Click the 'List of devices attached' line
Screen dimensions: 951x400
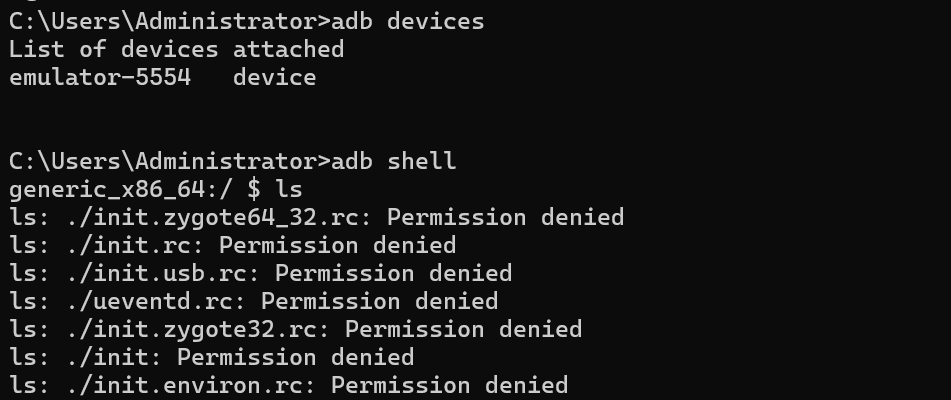pyautogui.click(x=176, y=49)
